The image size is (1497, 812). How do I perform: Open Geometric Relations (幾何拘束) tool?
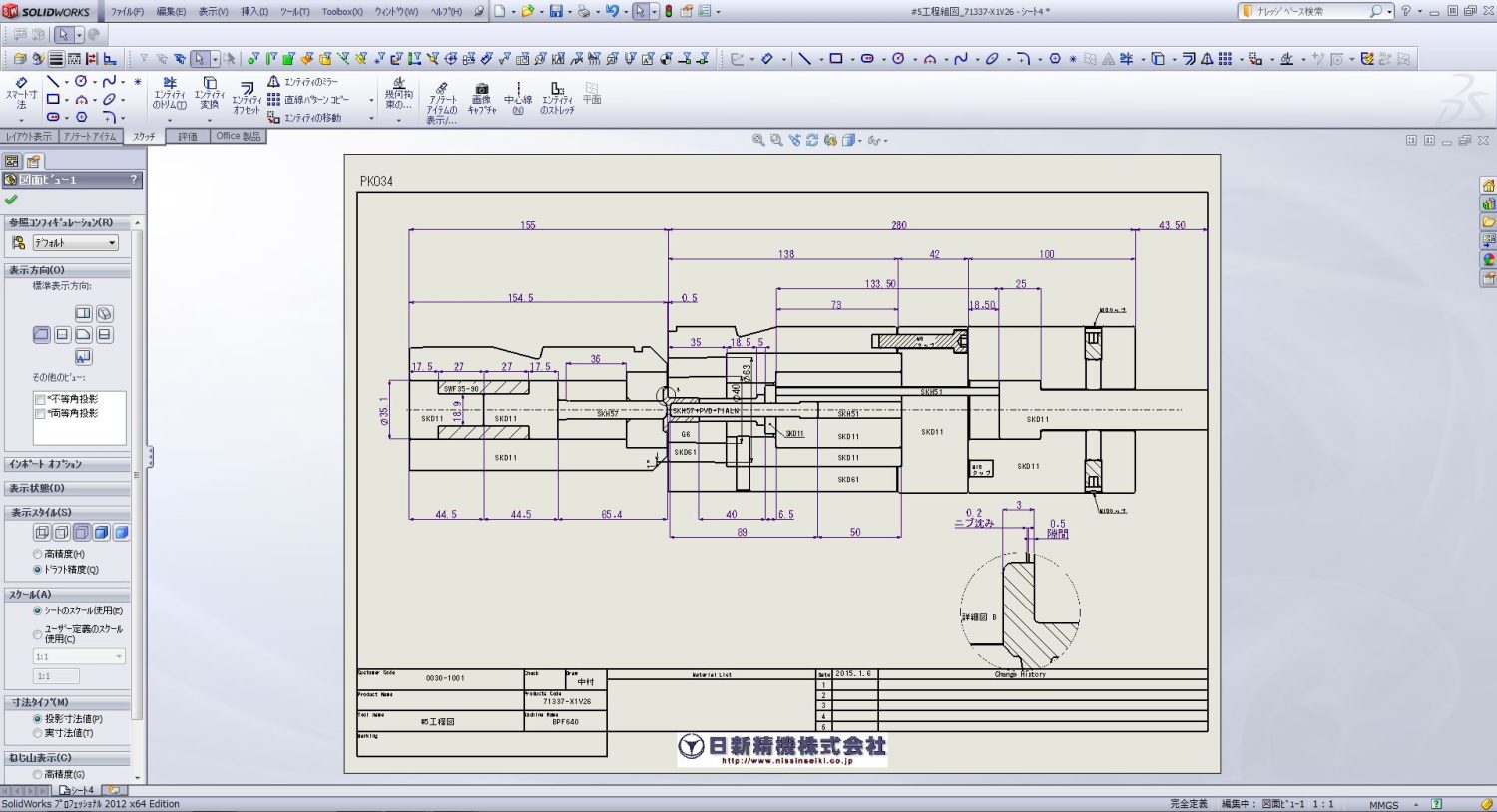398,93
